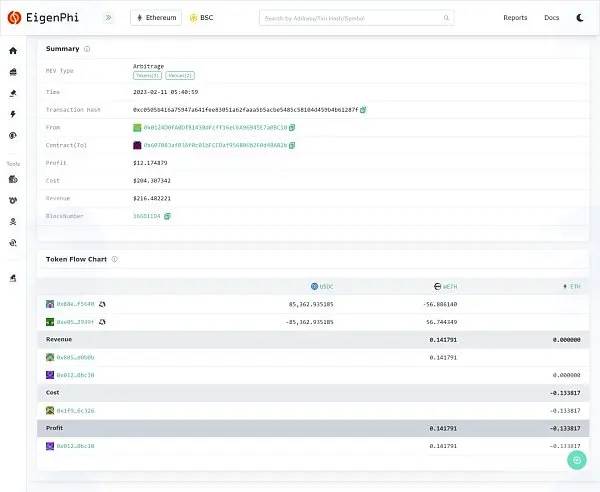Copy the Contract(To) address
Image resolution: width=600 pixels, height=492 pixels.
292,145
